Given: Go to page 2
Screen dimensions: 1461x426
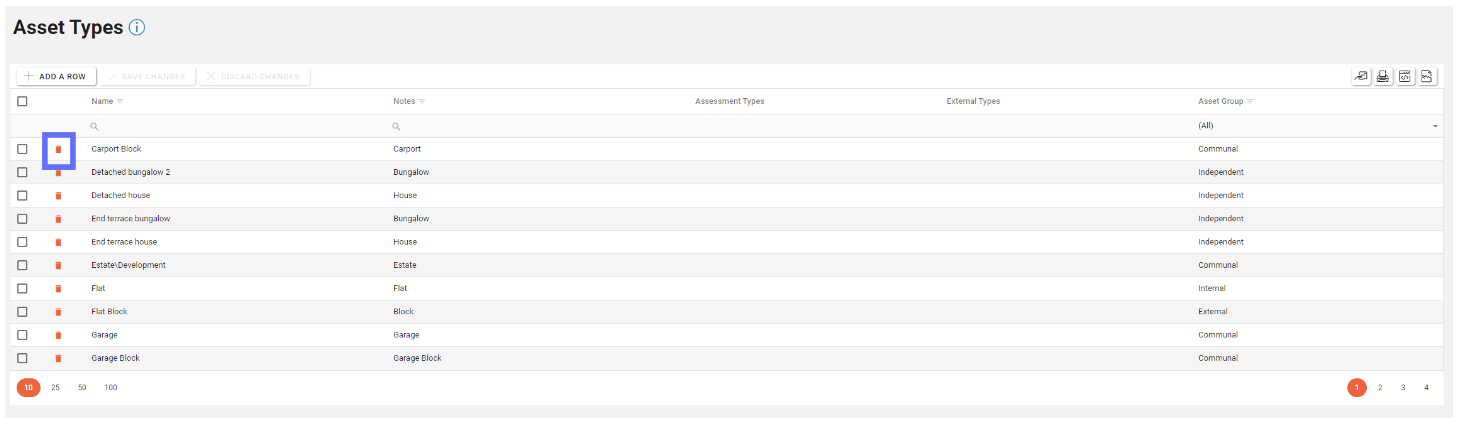Looking at the screenshot, I should pos(1380,387).
